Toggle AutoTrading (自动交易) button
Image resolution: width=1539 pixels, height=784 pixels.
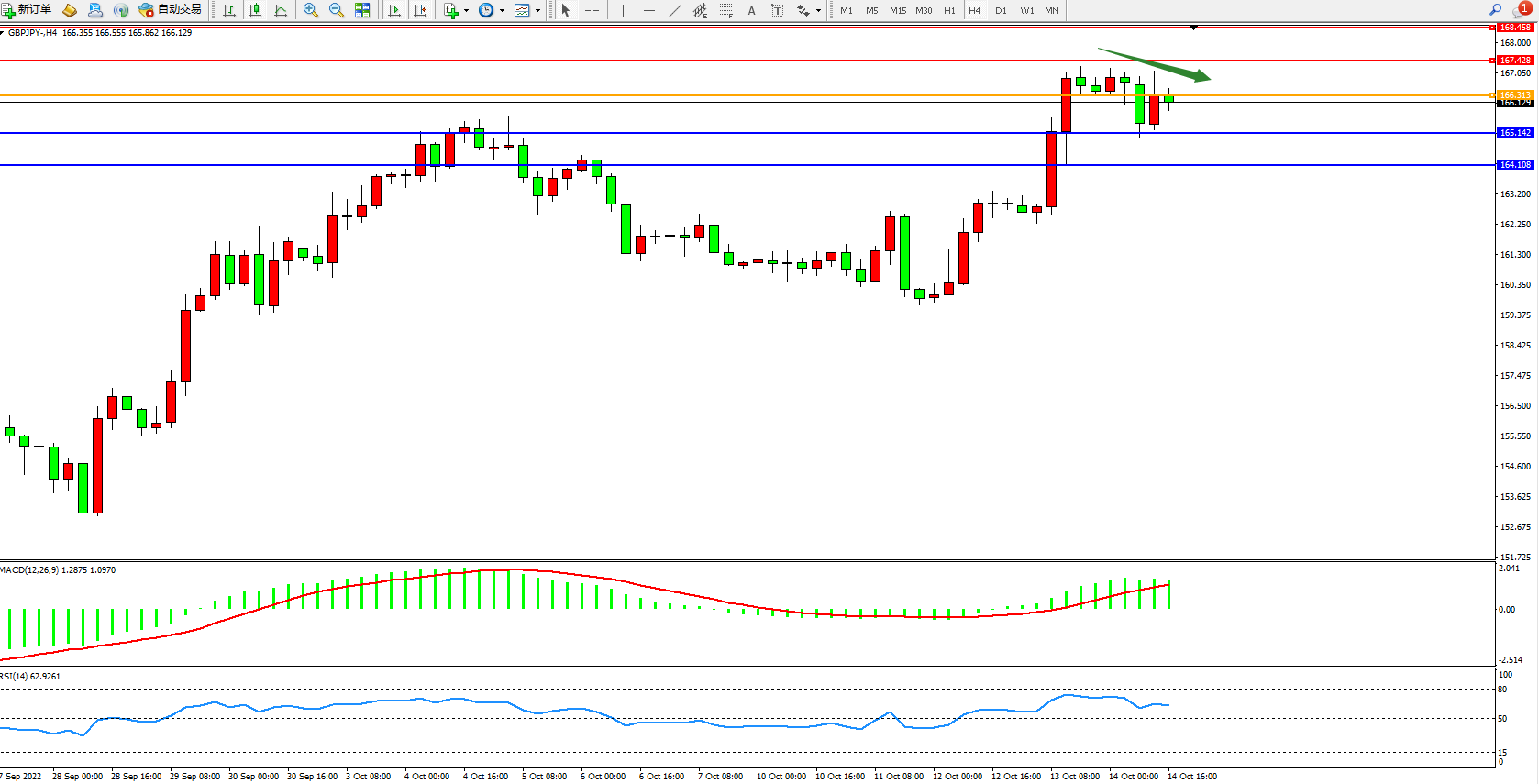pos(171,10)
